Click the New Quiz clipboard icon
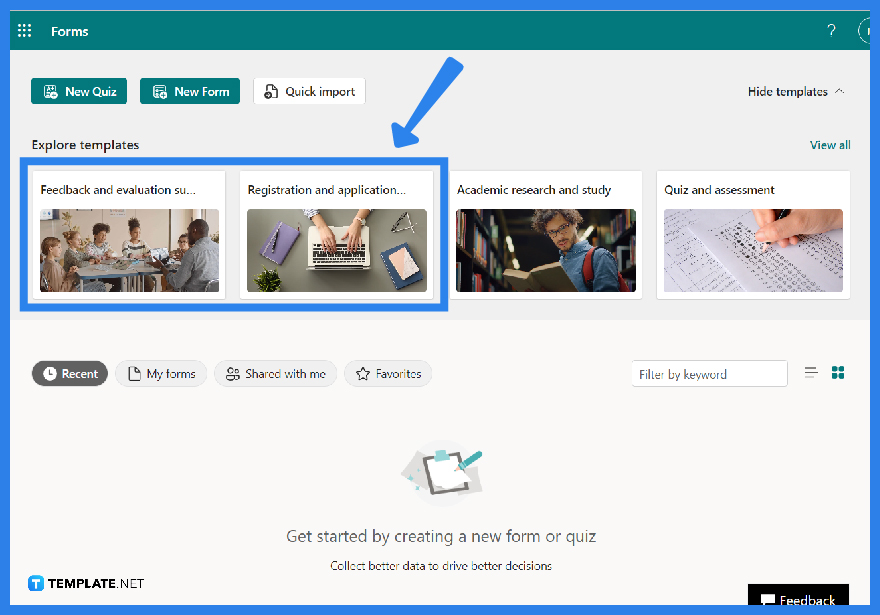880x615 pixels. (50, 91)
